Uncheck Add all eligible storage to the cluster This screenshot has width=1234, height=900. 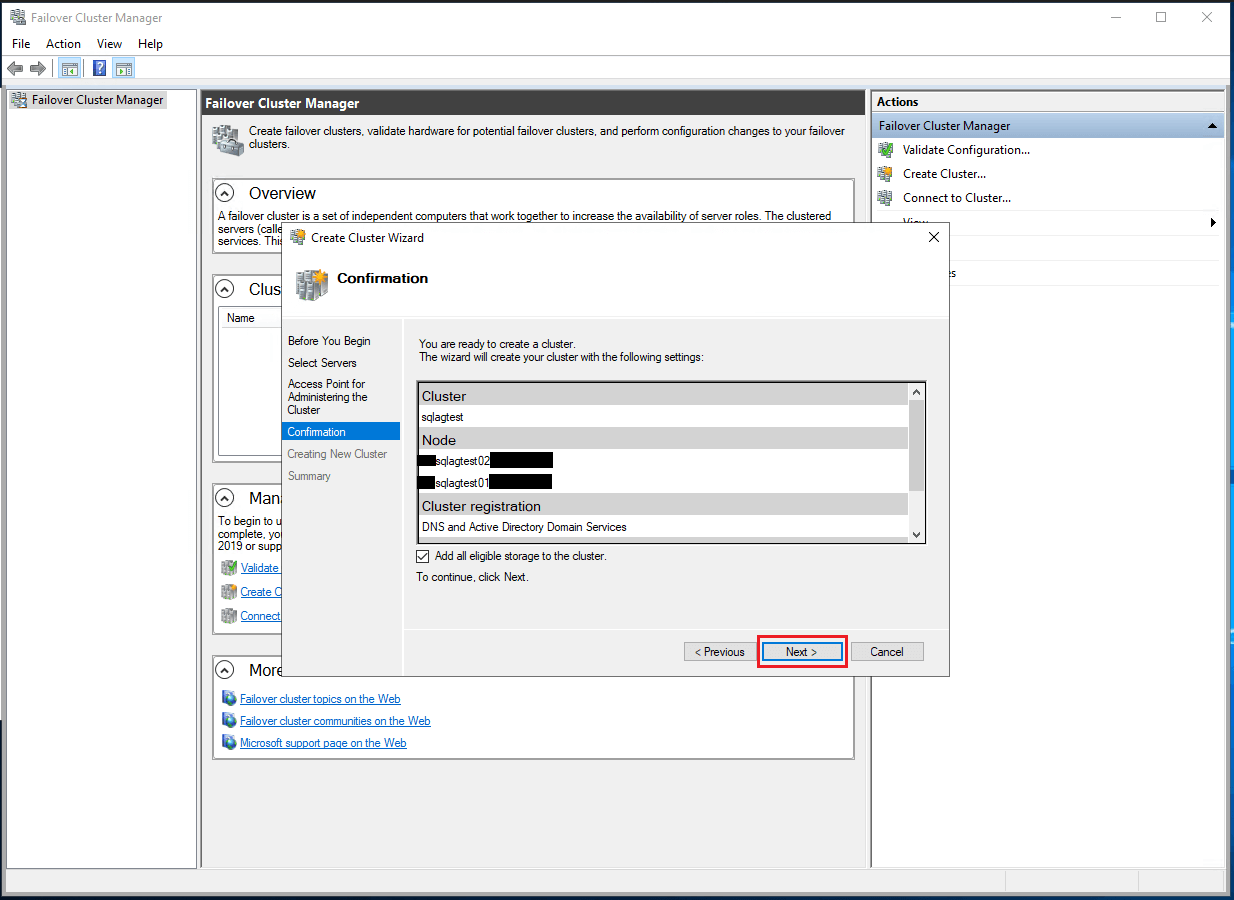coord(422,556)
